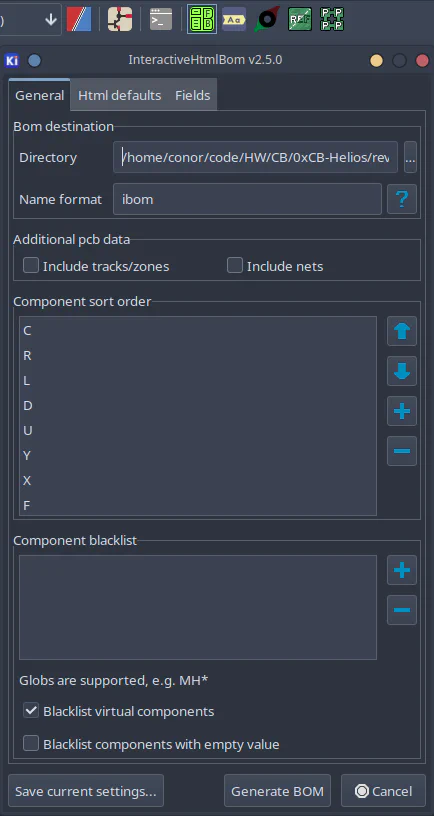Viewport: 434px width, 816px height.
Task: Switch to the Html defaults tab
Action: [120, 95]
